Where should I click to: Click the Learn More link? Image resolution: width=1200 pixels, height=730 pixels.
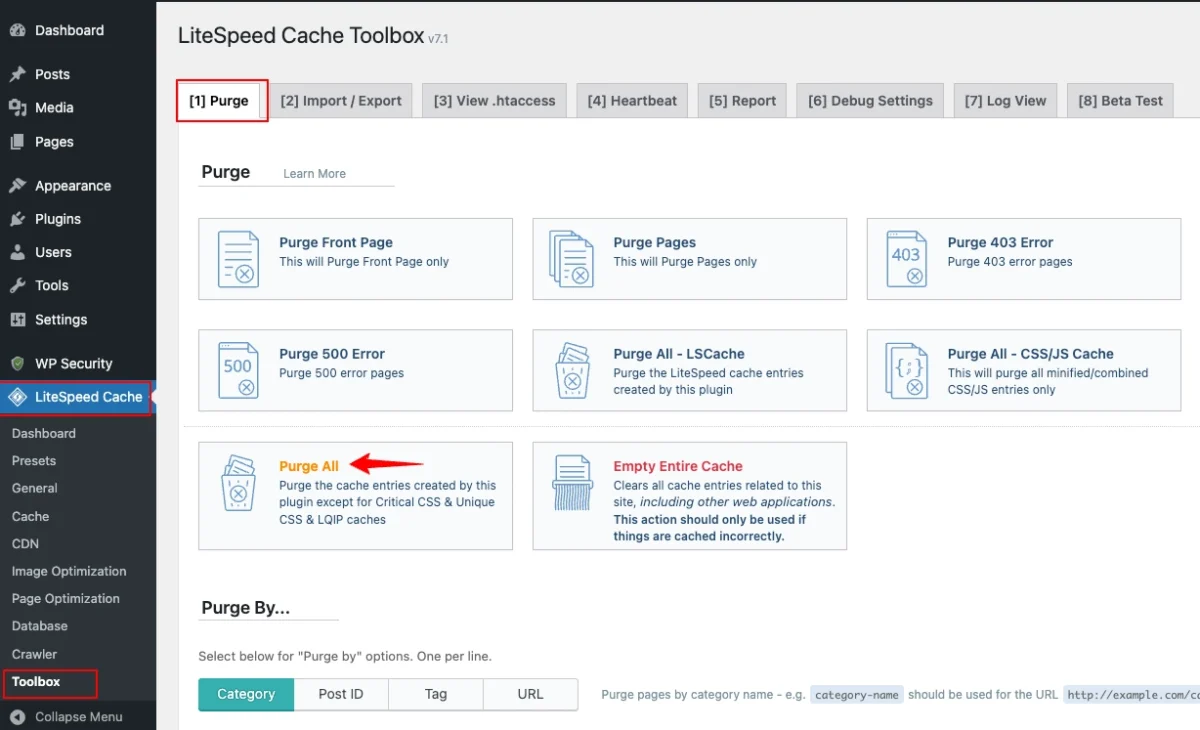point(314,174)
